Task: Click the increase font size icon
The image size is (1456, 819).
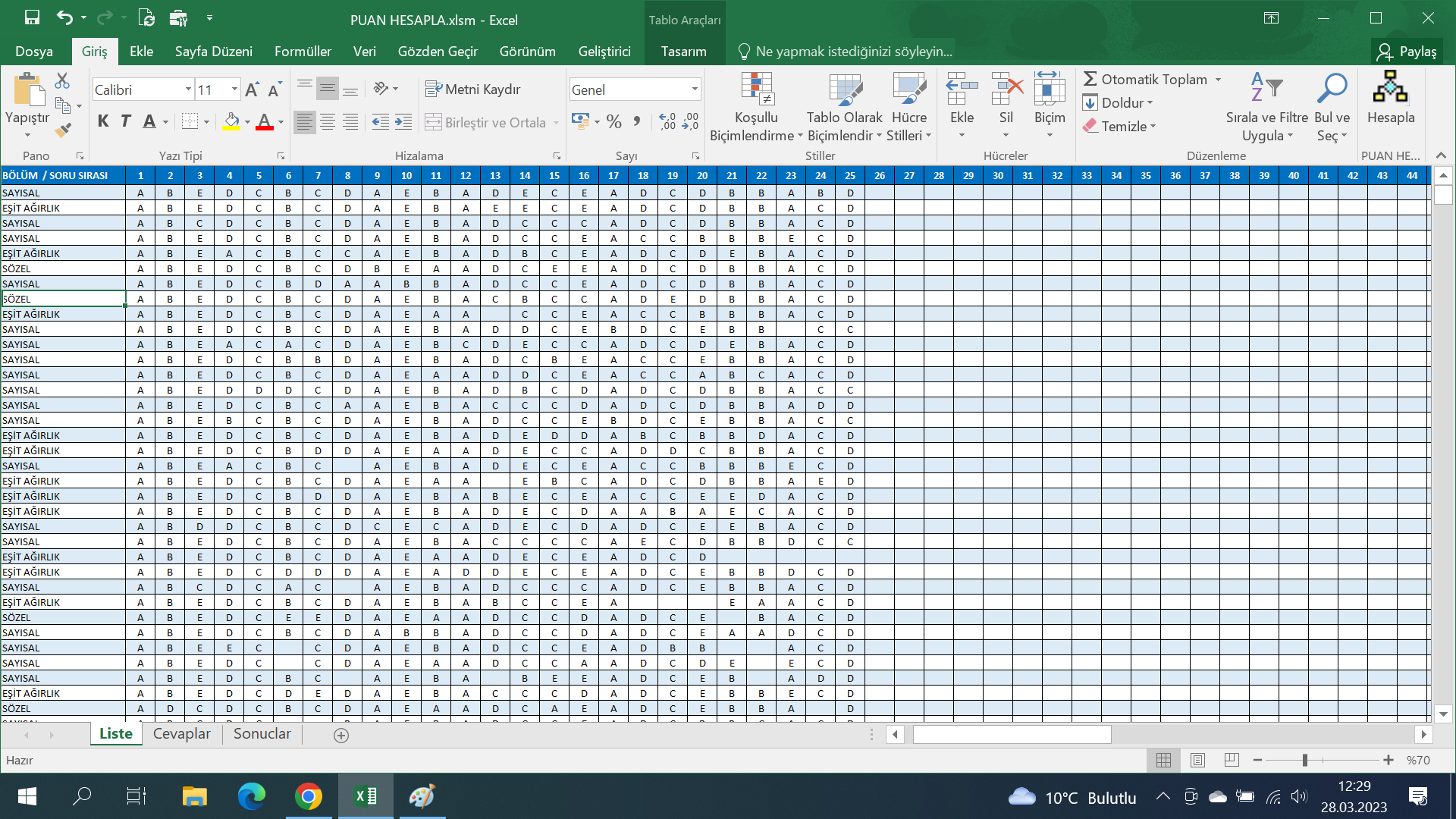Action: point(253,89)
